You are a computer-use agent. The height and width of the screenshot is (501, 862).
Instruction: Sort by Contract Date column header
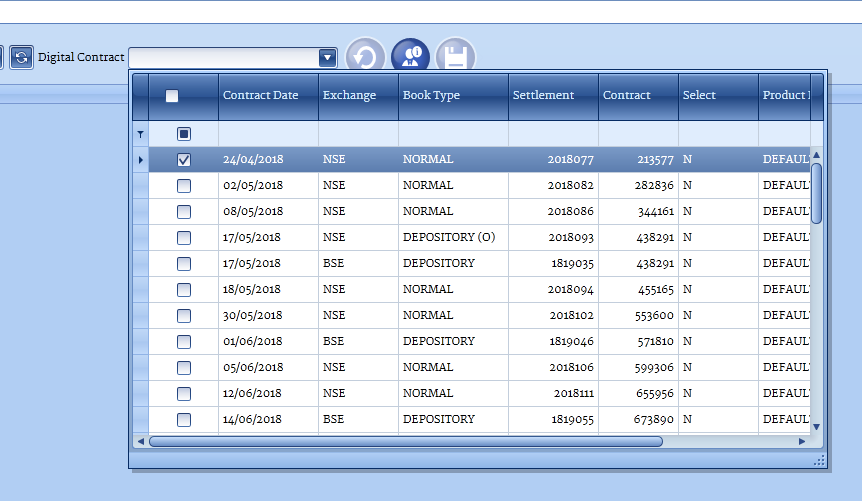(x=261, y=96)
